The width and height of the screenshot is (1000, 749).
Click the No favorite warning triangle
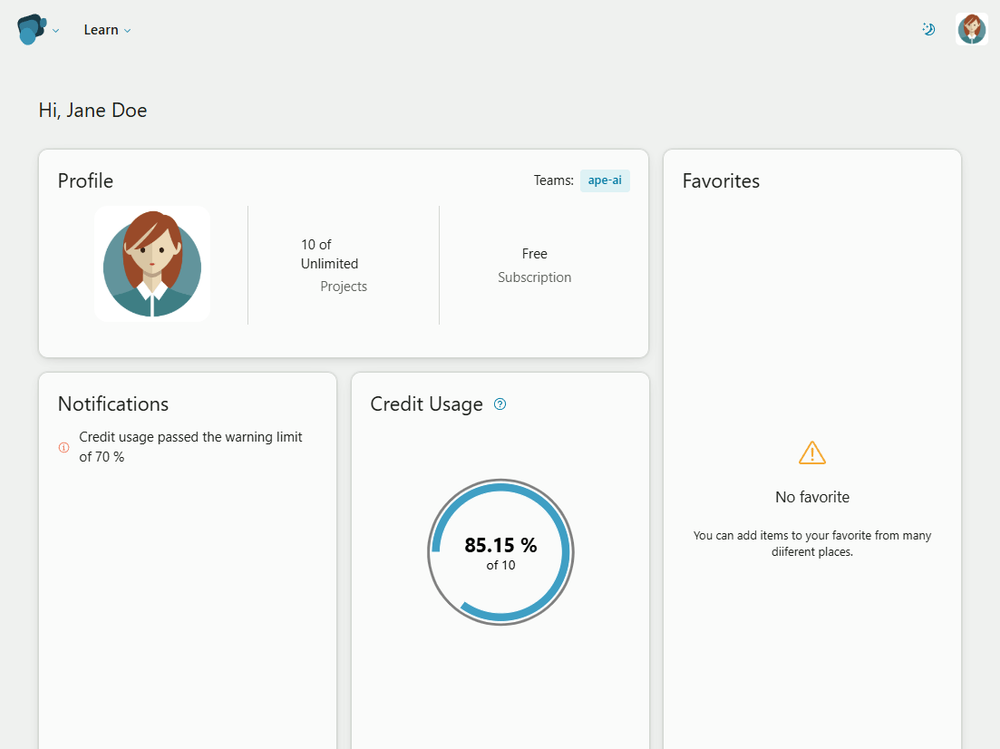(x=812, y=453)
